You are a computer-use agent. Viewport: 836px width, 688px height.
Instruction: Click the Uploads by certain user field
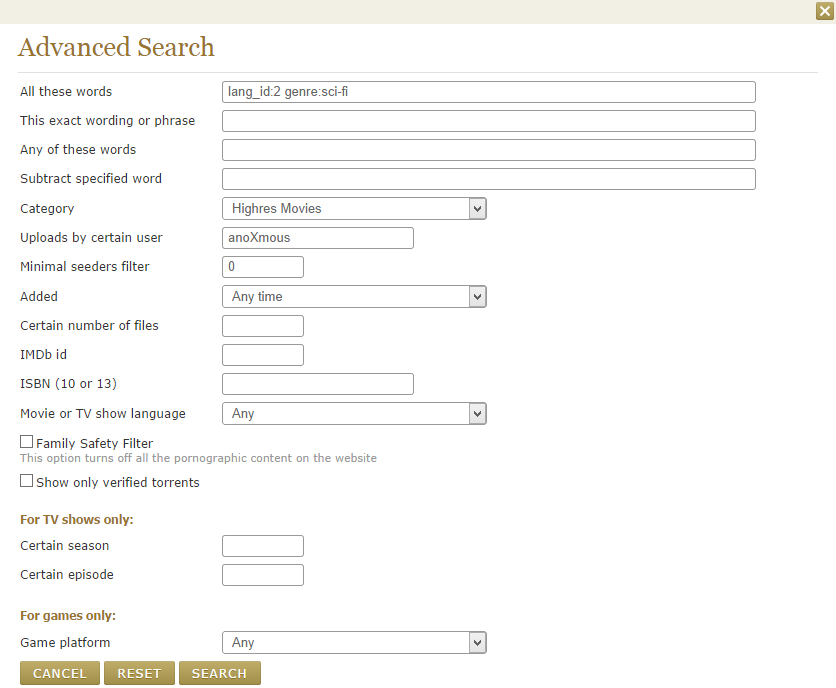[317, 238]
